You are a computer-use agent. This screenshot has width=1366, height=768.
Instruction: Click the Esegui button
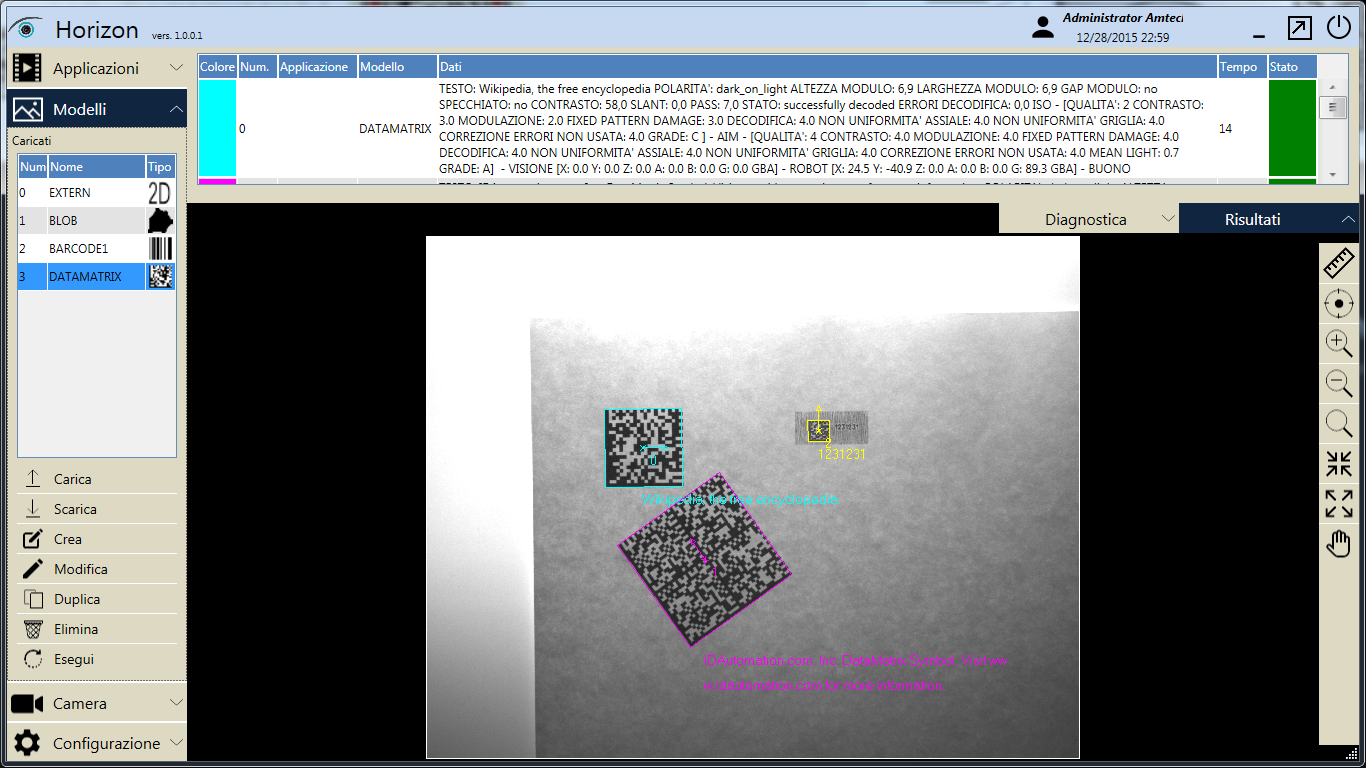coord(96,659)
